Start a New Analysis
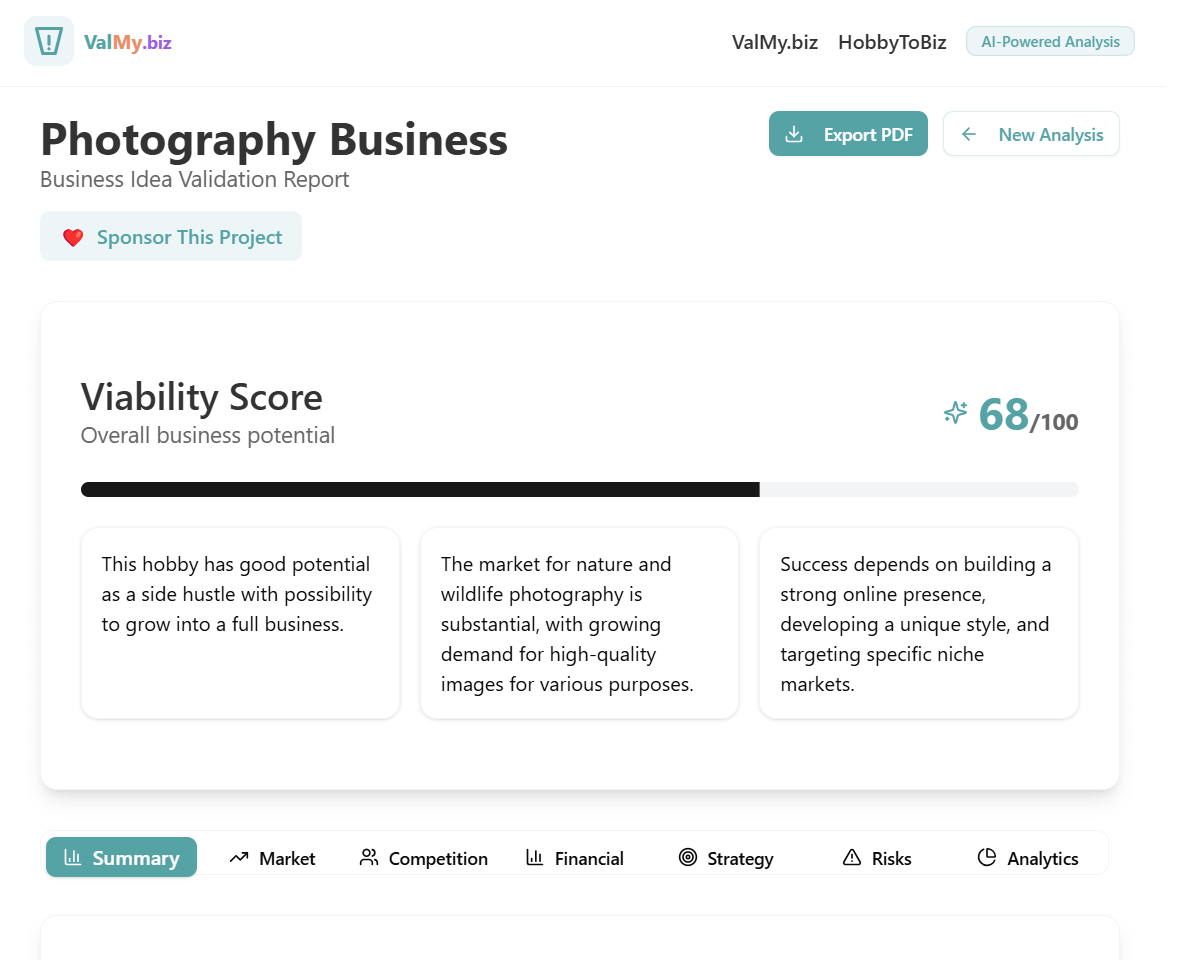 pyautogui.click(x=1032, y=134)
